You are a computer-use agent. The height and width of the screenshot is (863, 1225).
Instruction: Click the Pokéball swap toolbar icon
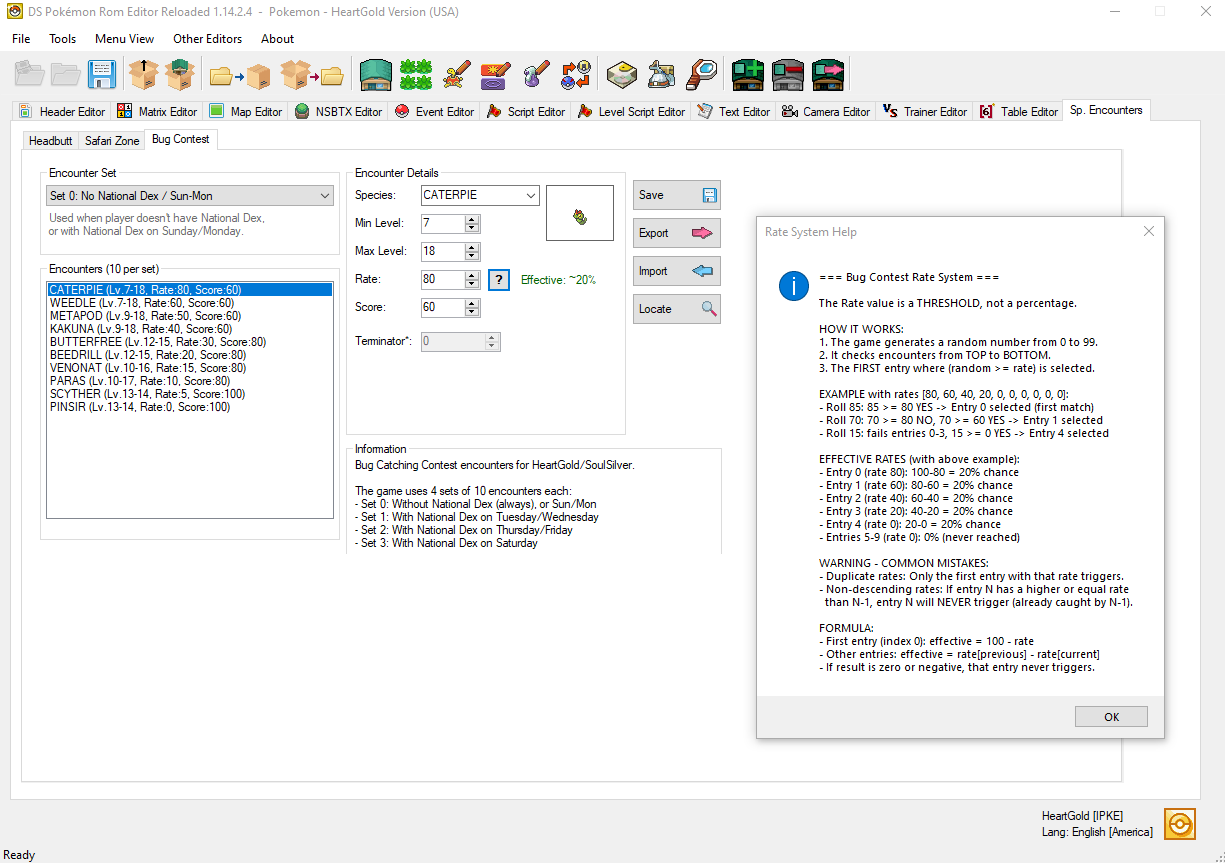pos(575,74)
